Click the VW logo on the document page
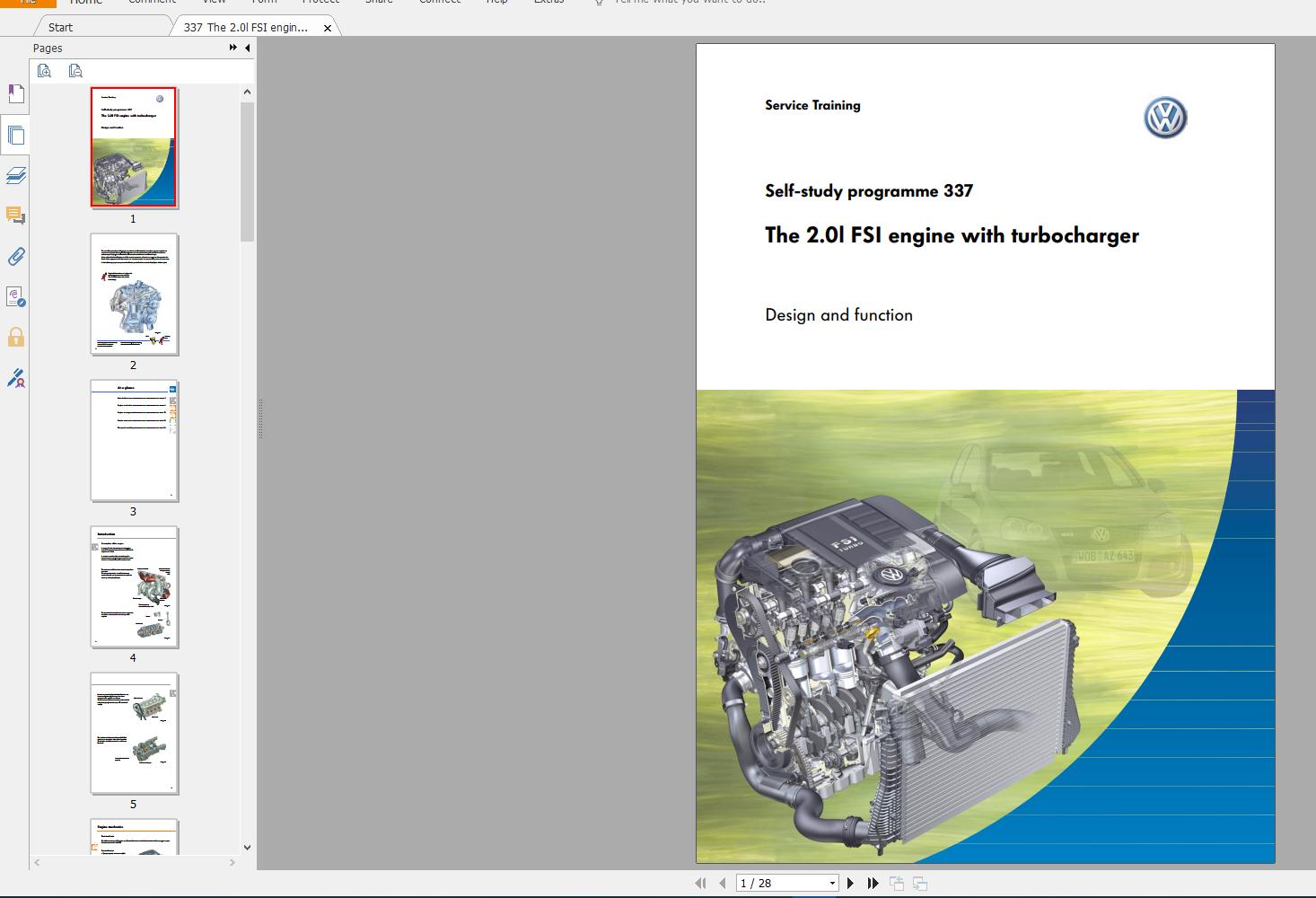 (1165, 118)
